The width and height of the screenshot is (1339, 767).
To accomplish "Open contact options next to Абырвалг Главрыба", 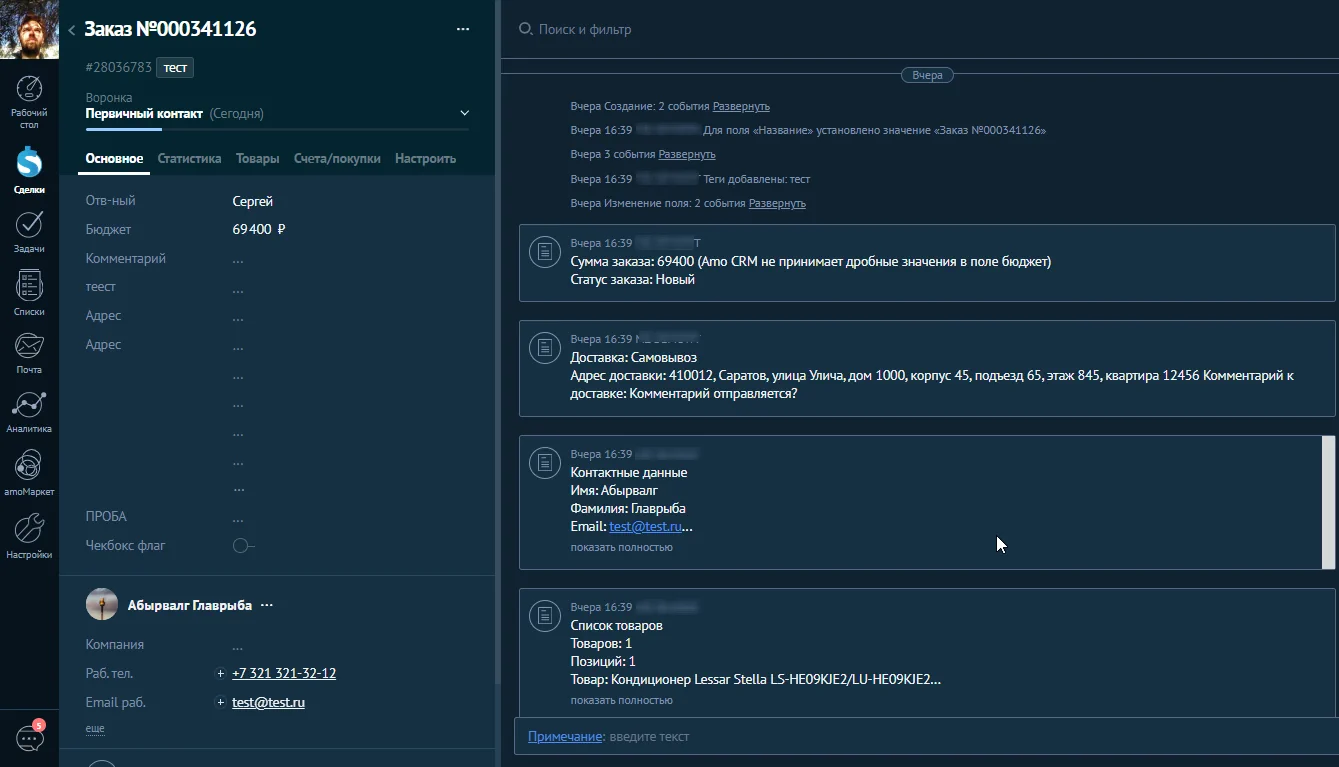I will click(x=266, y=605).
